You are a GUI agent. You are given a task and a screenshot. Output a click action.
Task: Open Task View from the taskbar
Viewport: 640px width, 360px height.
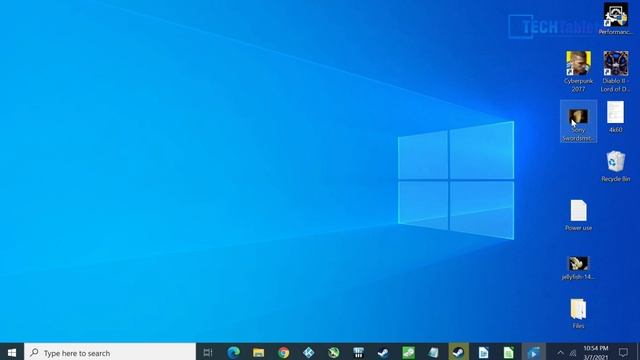point(208,352)
